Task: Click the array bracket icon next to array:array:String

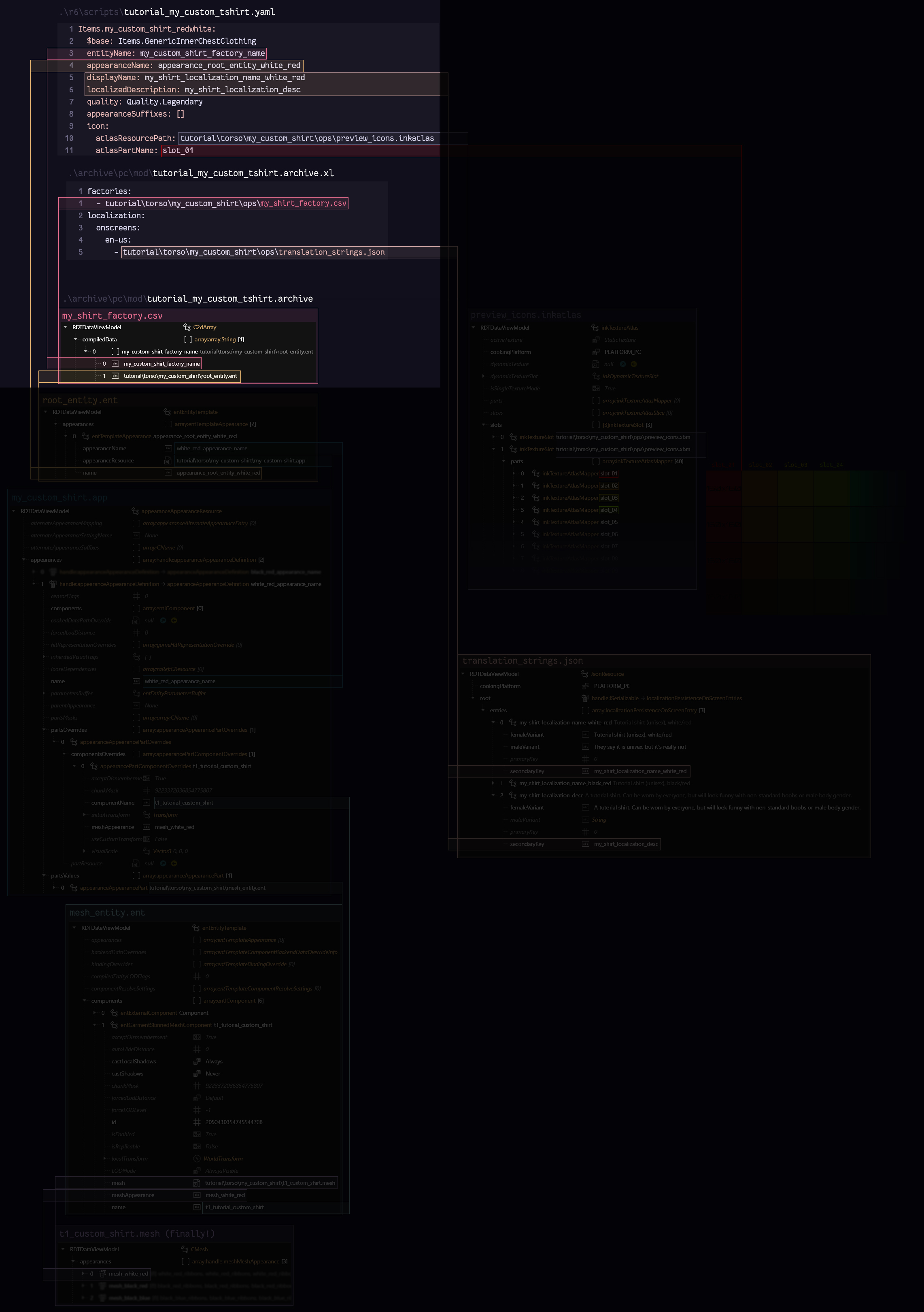Action: click(188, 339)
